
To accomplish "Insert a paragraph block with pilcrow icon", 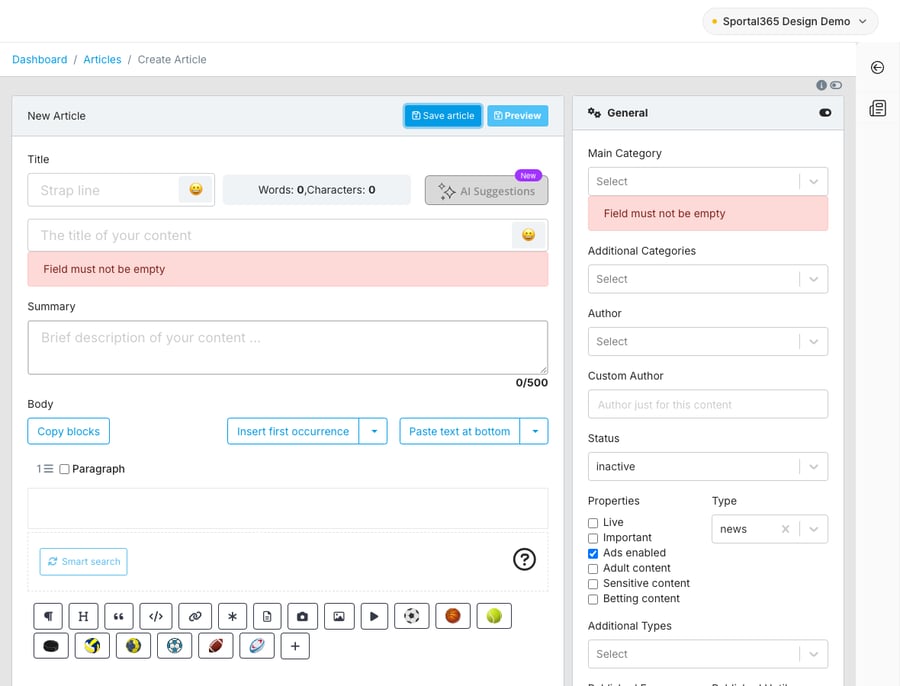I will coord(48,616).
